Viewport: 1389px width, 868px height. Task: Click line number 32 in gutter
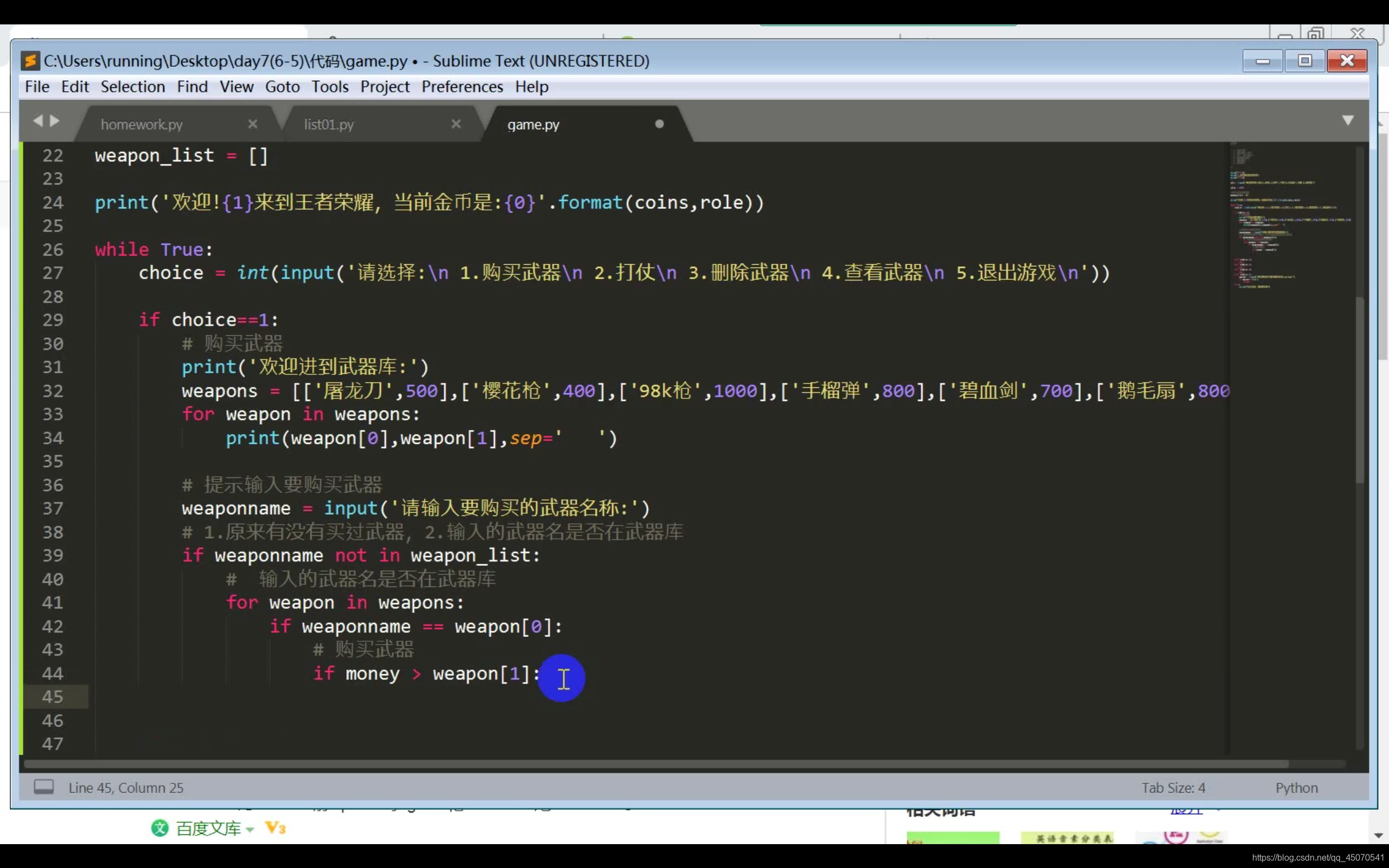tap(53, 391)
